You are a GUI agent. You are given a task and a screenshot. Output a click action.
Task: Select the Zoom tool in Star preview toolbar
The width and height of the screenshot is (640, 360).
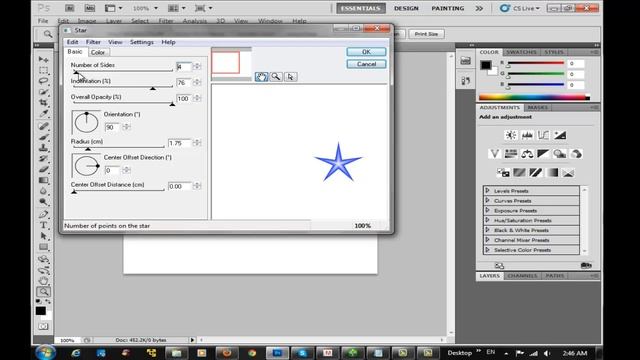point(276,77)
